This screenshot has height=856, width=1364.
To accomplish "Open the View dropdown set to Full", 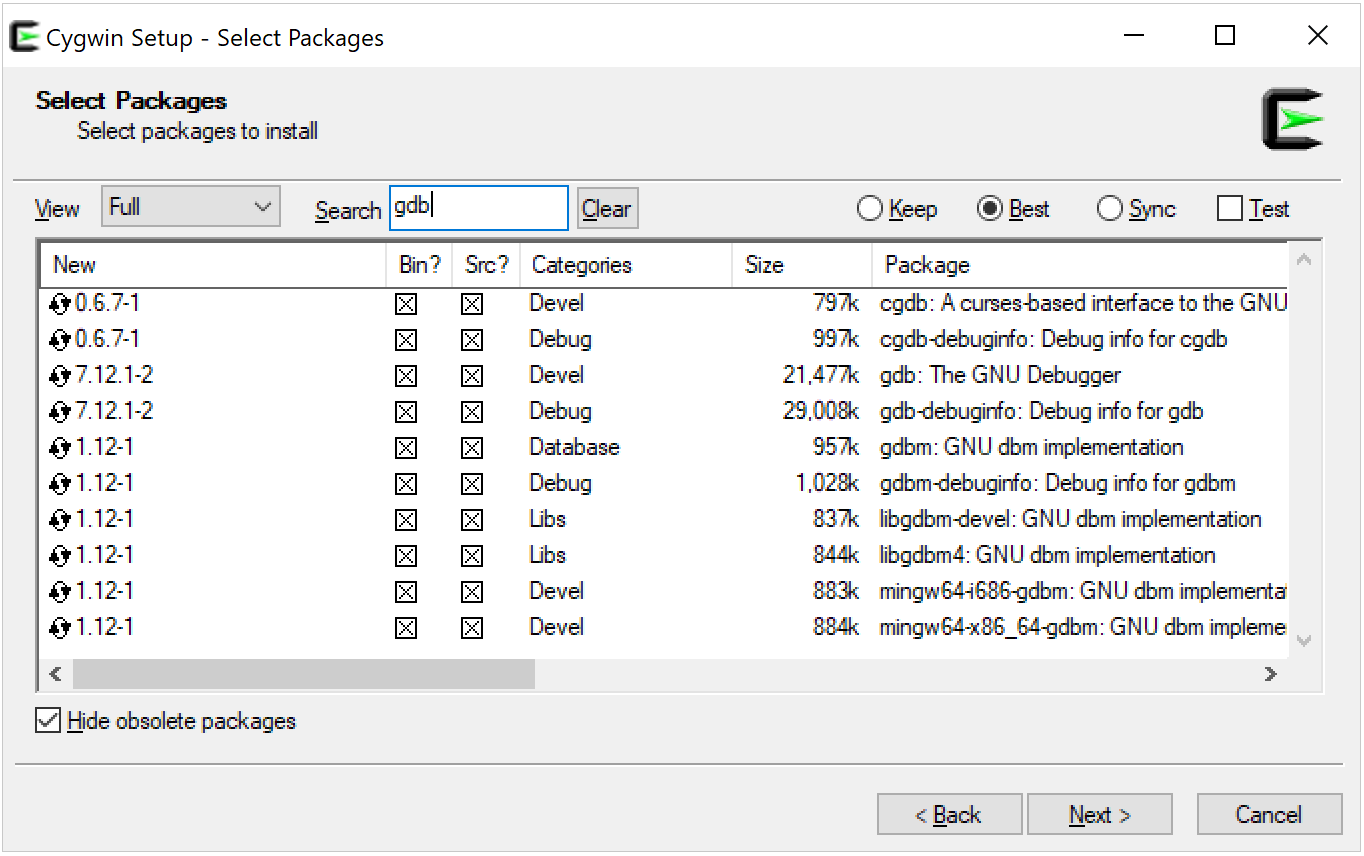I will (190, 207).
